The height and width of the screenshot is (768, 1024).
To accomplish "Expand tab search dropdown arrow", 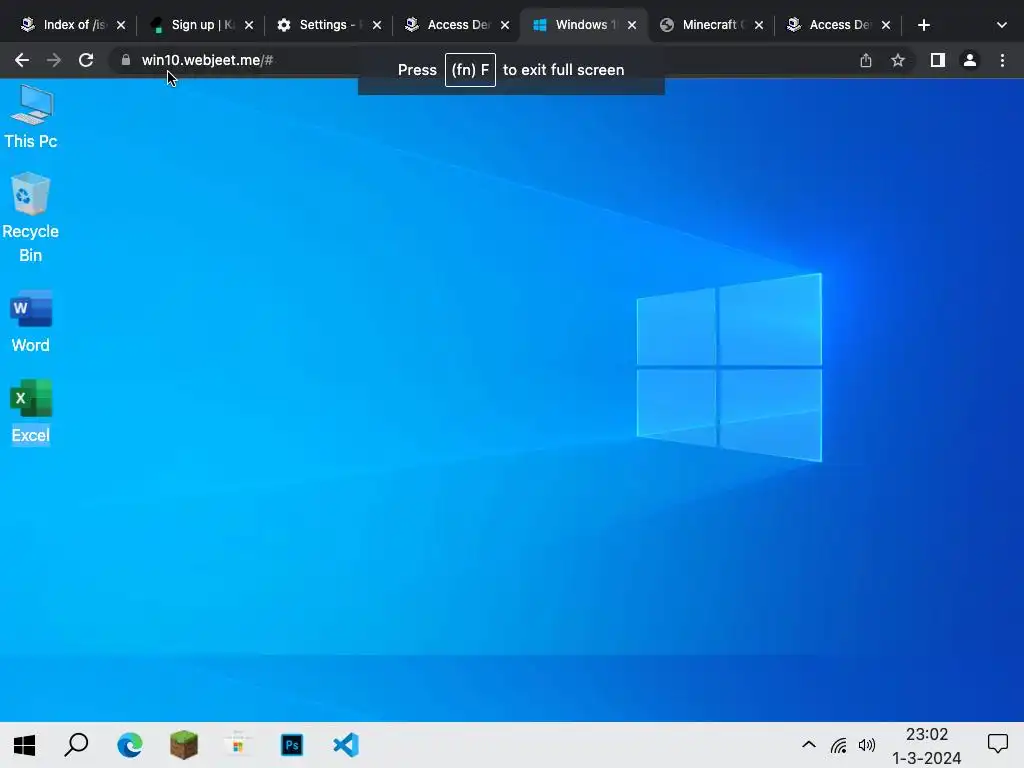I will (x=1002, y=25).
